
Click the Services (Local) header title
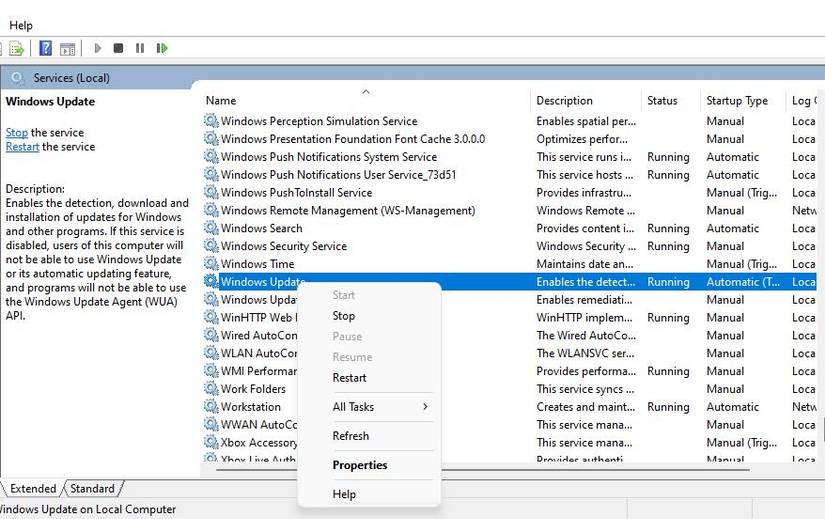coord(72,78)
